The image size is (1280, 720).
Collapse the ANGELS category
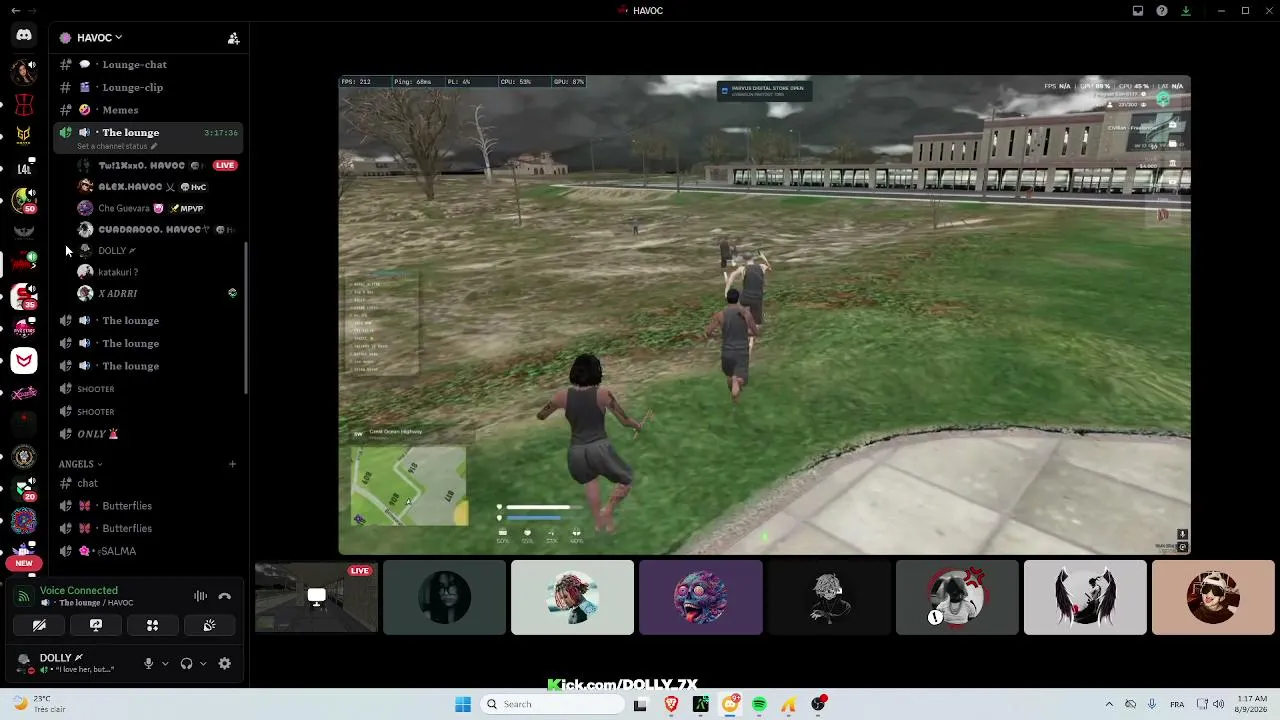tap(80, 464)
